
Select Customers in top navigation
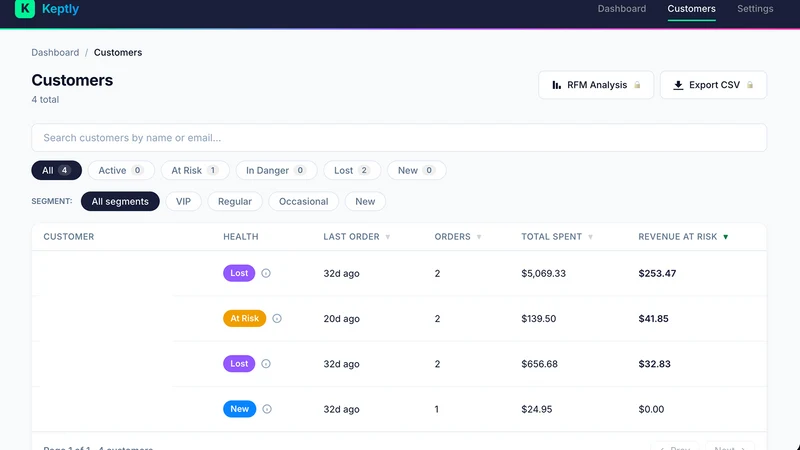[x=691, y=9]
